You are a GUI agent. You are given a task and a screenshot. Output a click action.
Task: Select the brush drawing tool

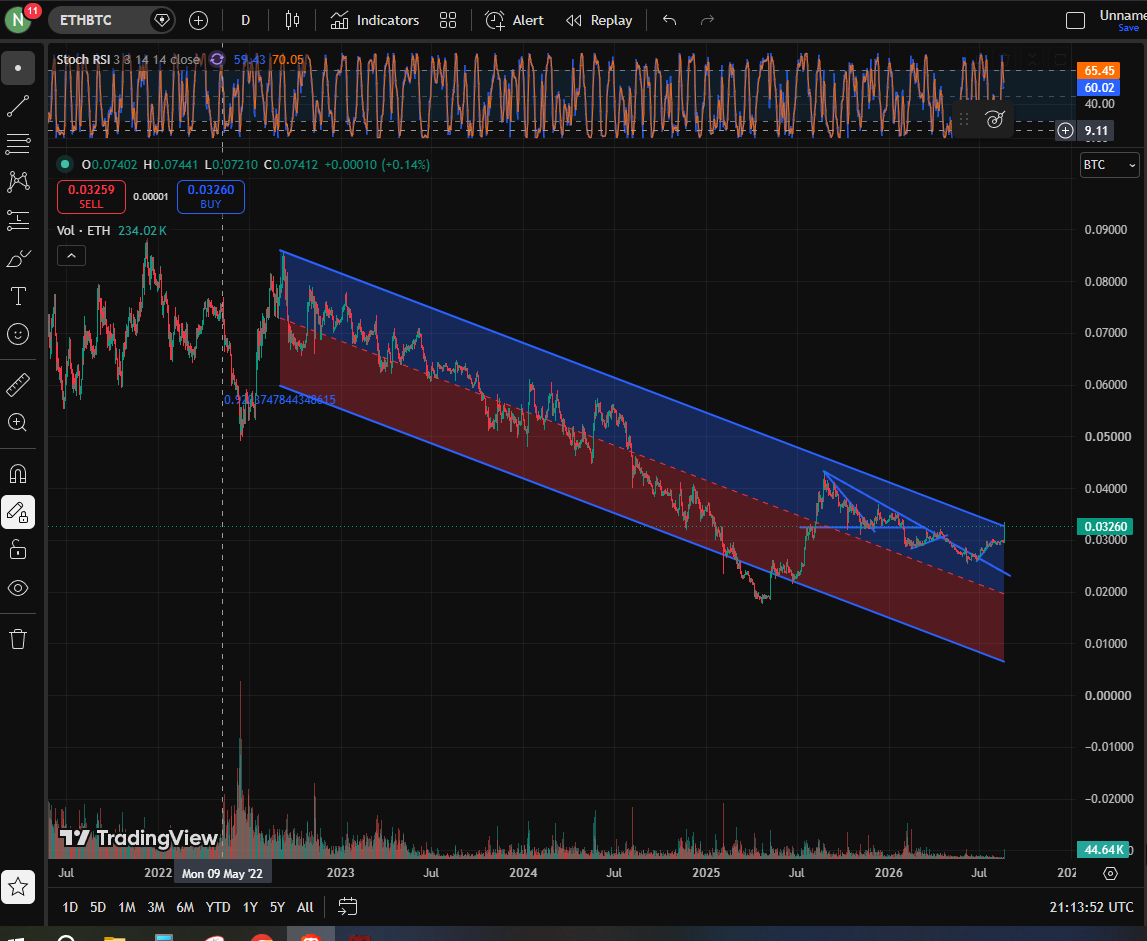18,258
